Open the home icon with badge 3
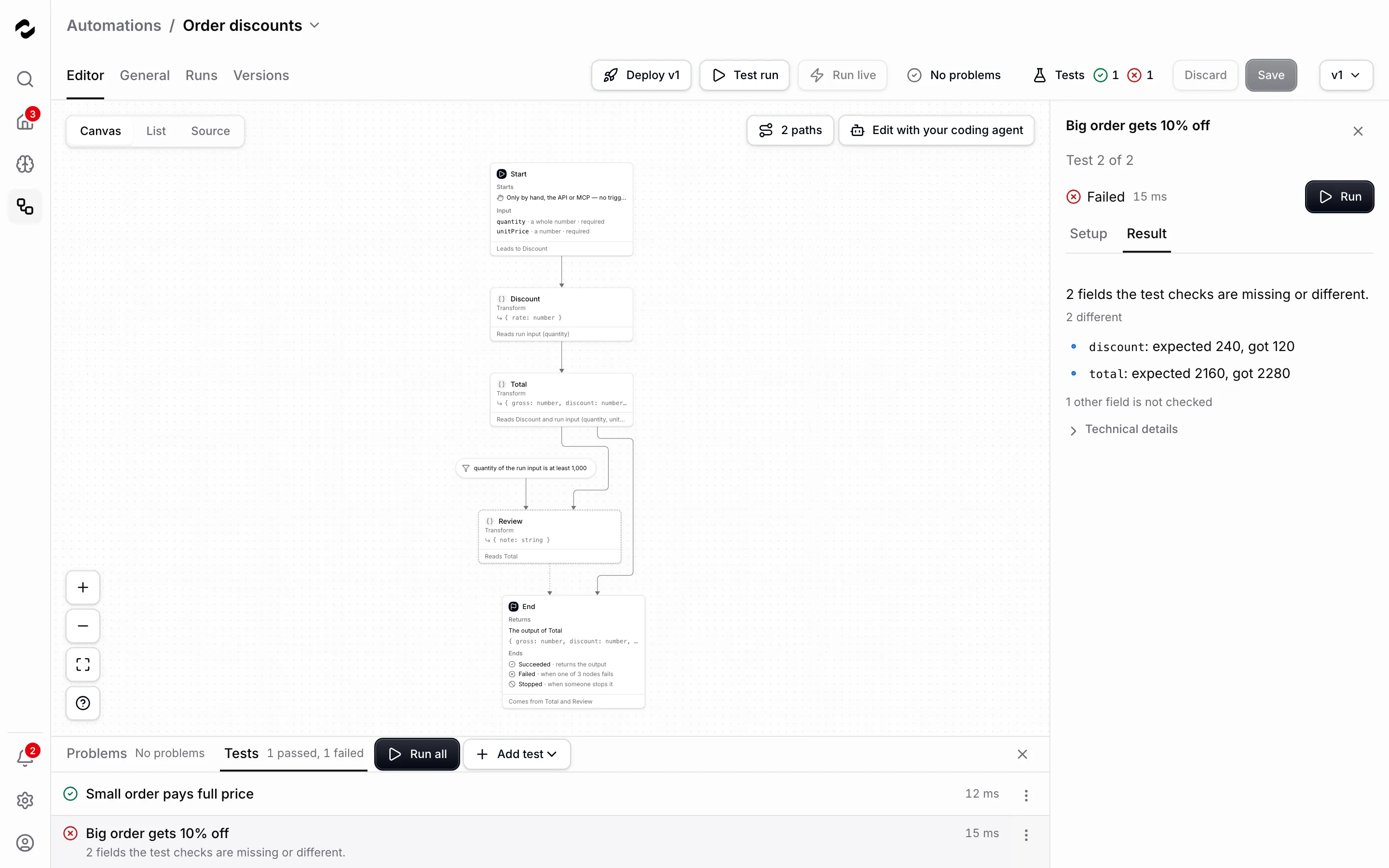 pyautogui.click(x=25, y=121)
